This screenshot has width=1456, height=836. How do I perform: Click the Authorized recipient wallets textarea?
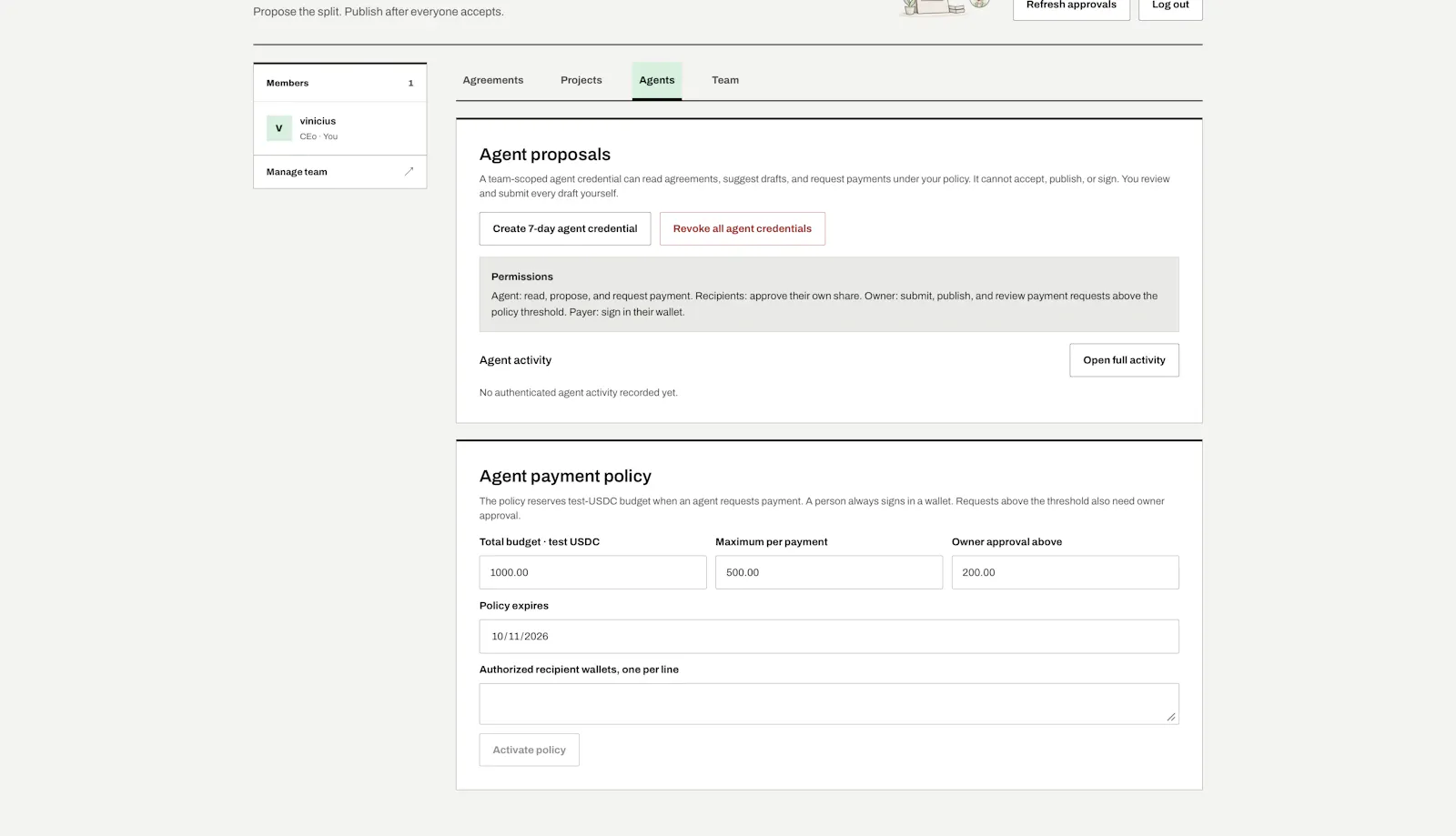tap(829, 704)
